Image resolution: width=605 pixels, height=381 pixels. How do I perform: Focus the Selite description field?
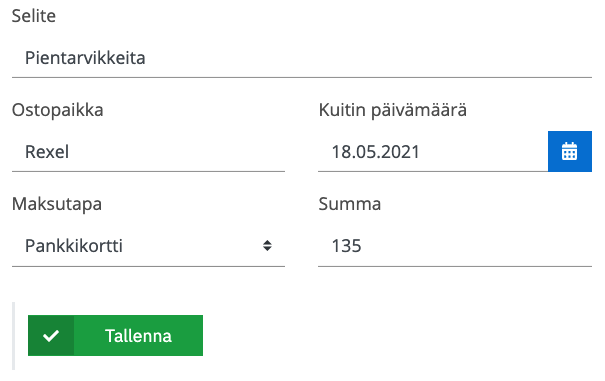pyautogui.click(x=302, y=58)
